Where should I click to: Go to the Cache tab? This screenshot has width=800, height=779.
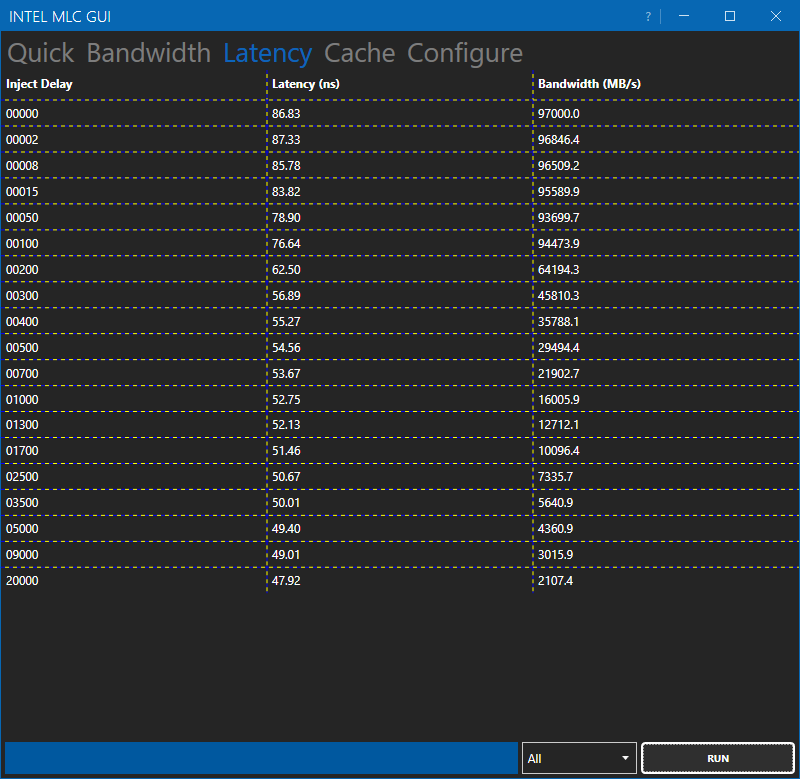(359, 53)
